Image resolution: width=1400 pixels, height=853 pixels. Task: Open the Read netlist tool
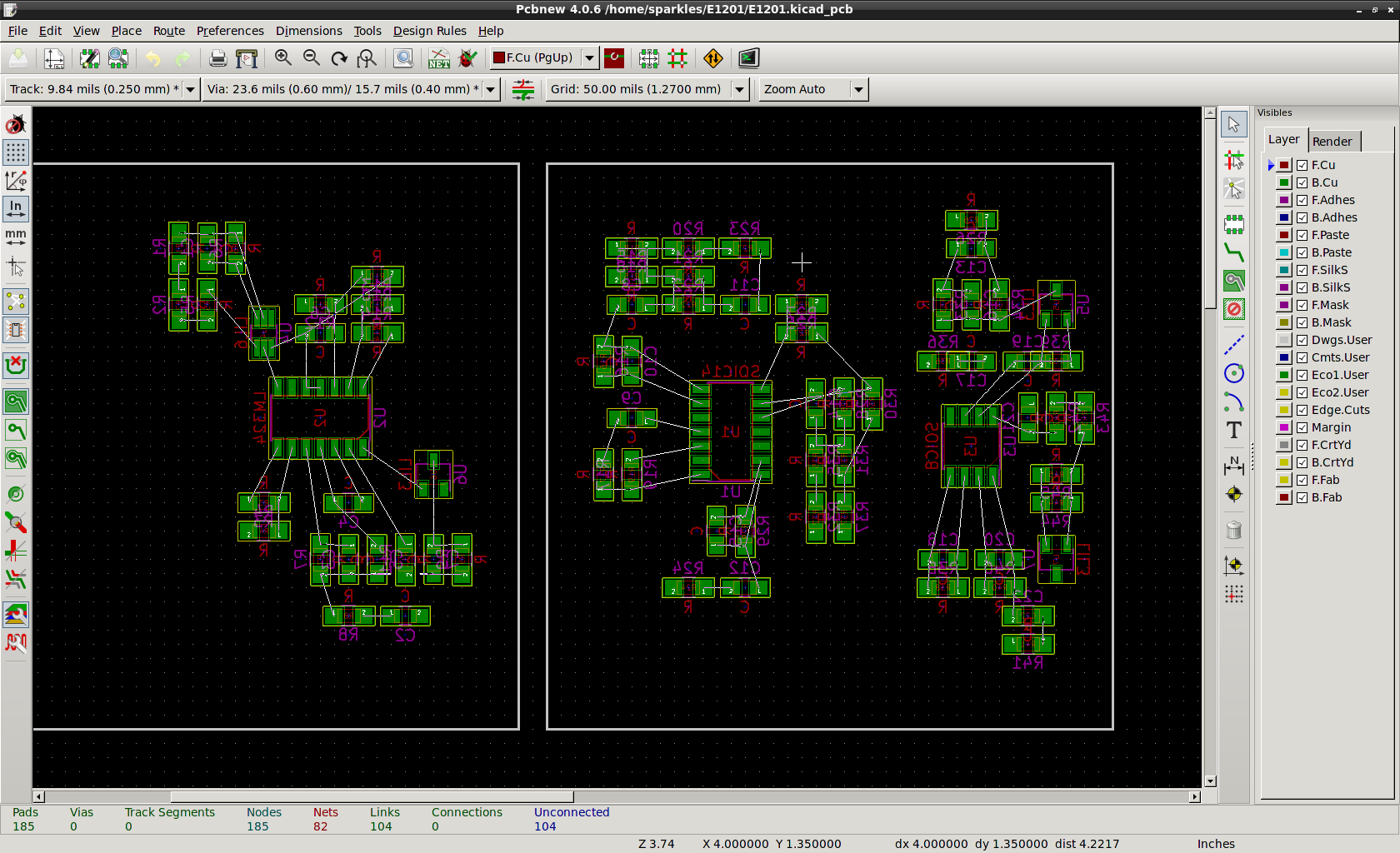click(x=438, y=57)
